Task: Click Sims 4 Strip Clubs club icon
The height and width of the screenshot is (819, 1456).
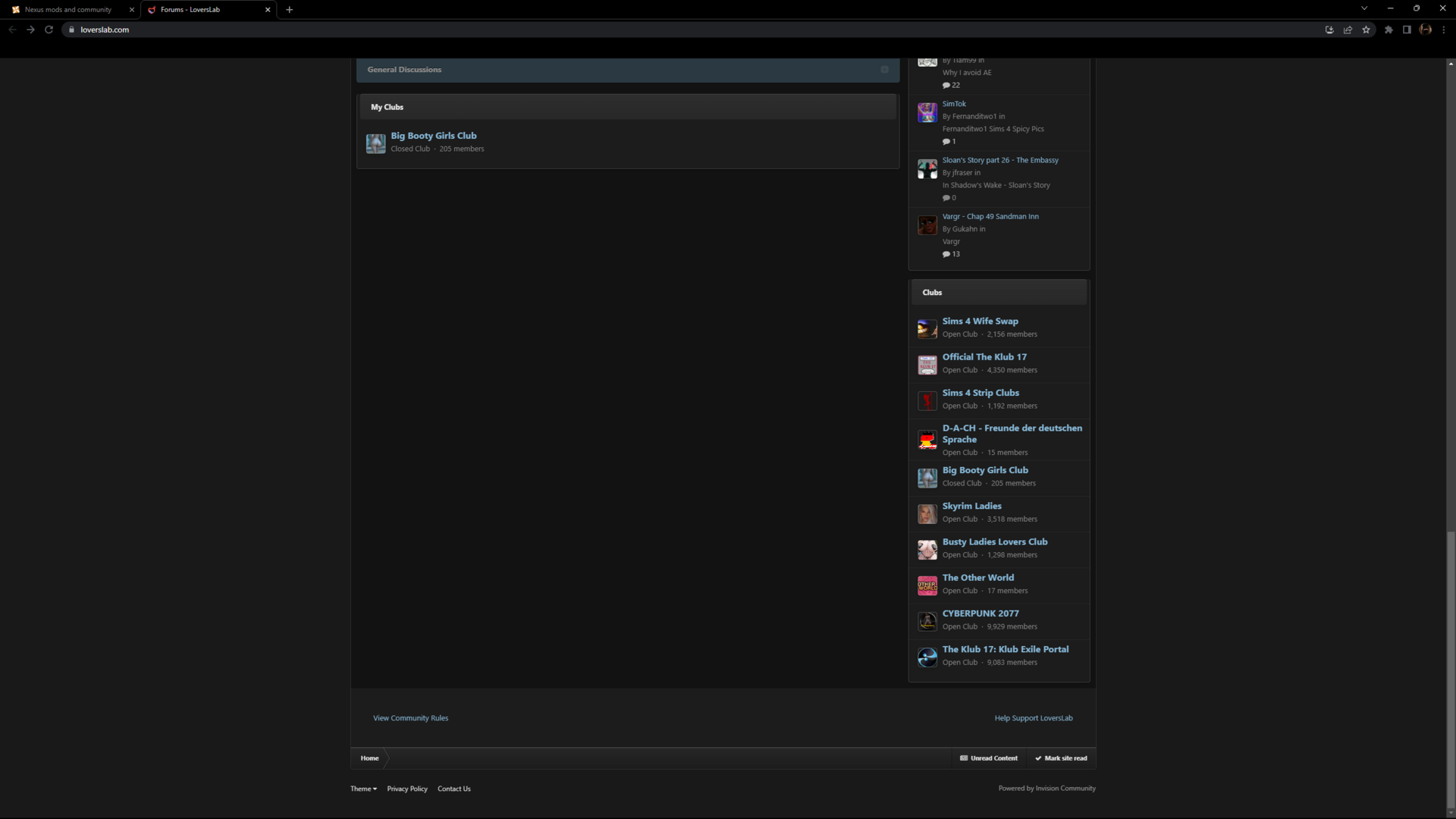Action: (927, 400)
